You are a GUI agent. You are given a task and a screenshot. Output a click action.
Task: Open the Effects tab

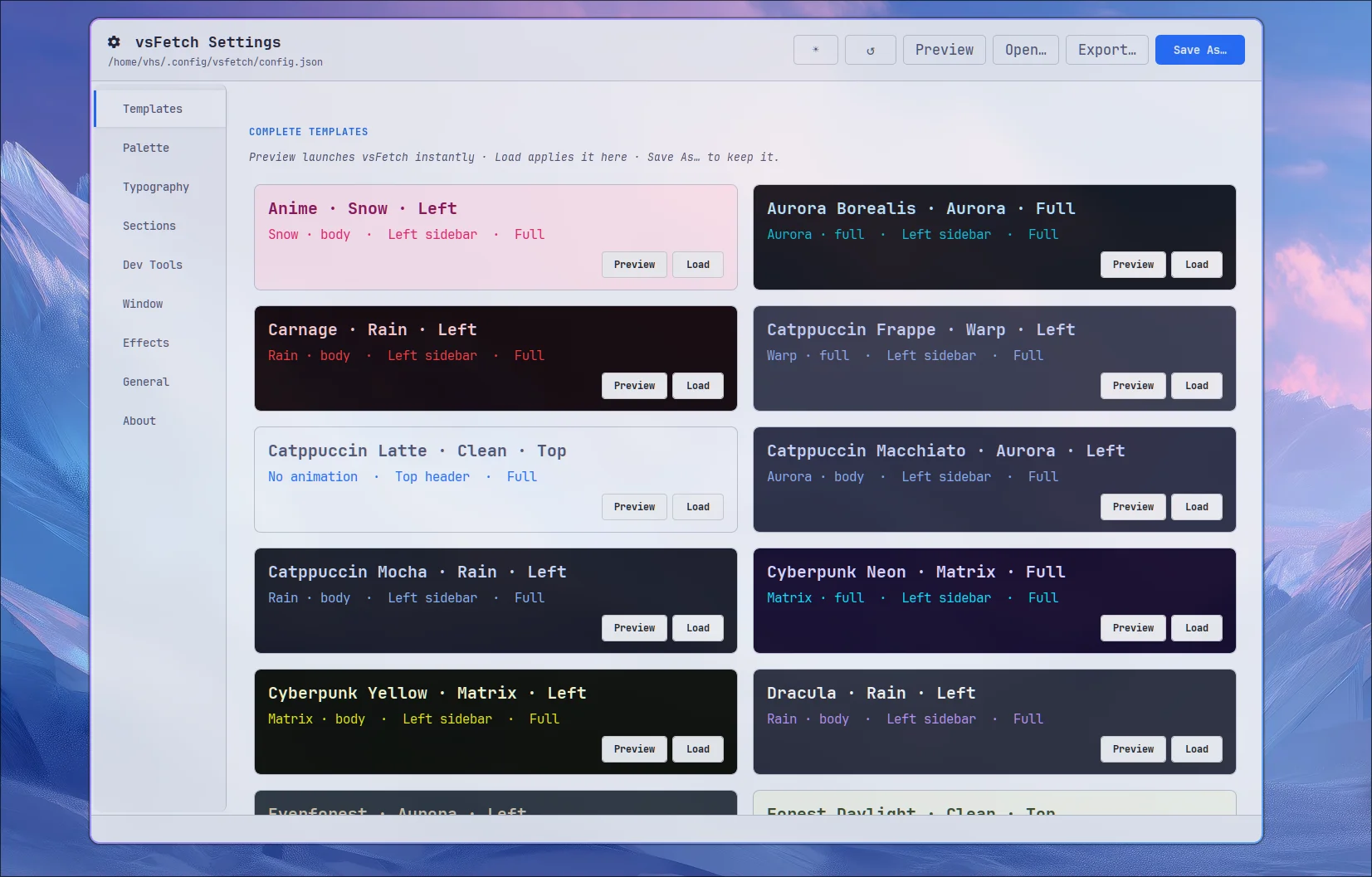(160, 343)
